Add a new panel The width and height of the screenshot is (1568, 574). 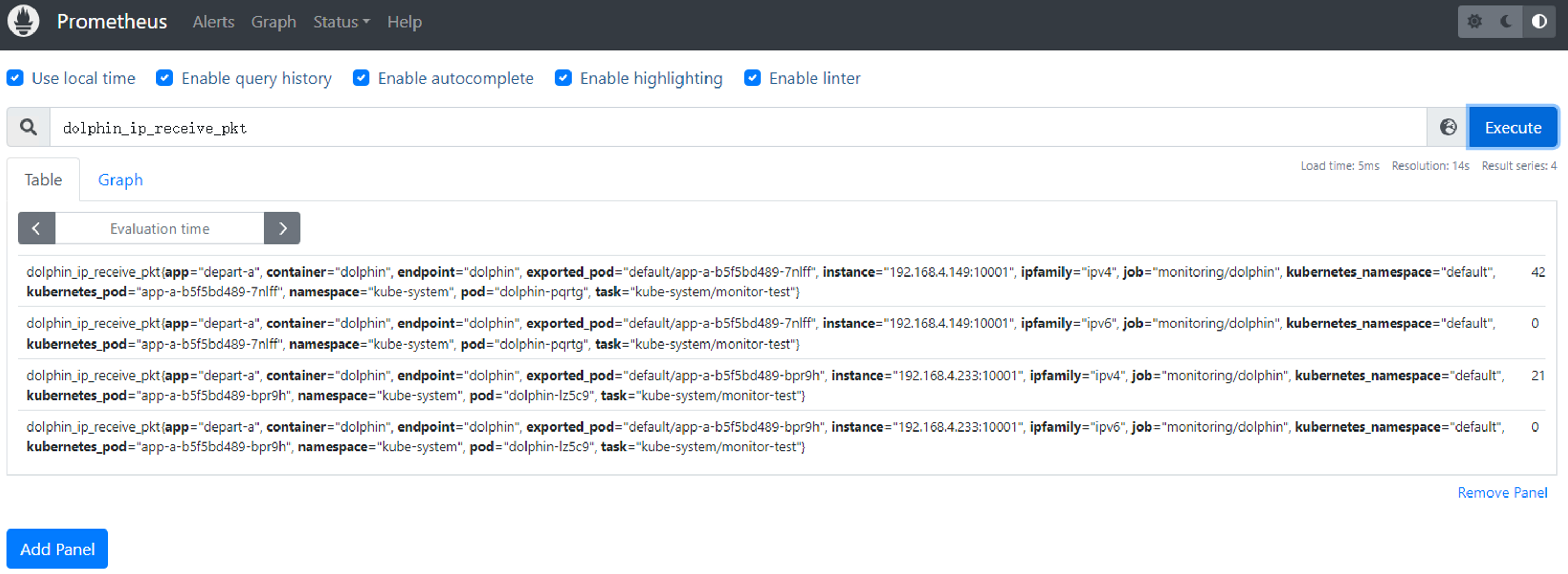tap(57, 549)
